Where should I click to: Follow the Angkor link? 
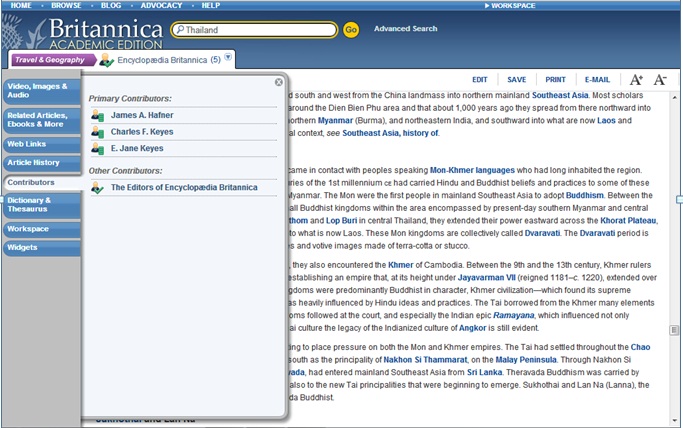[x=473, y=328]
